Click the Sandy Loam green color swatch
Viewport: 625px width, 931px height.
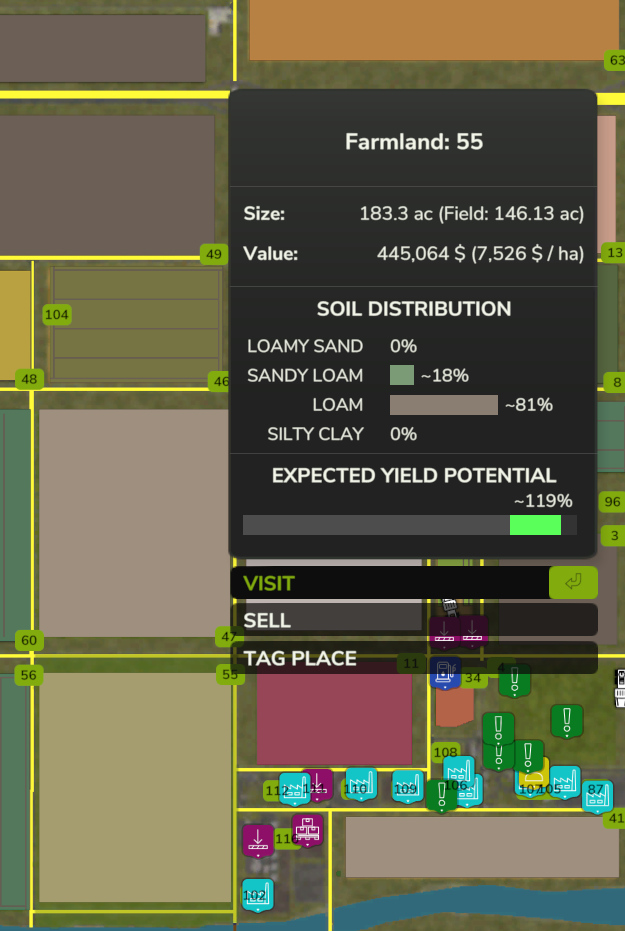point(402,375)
